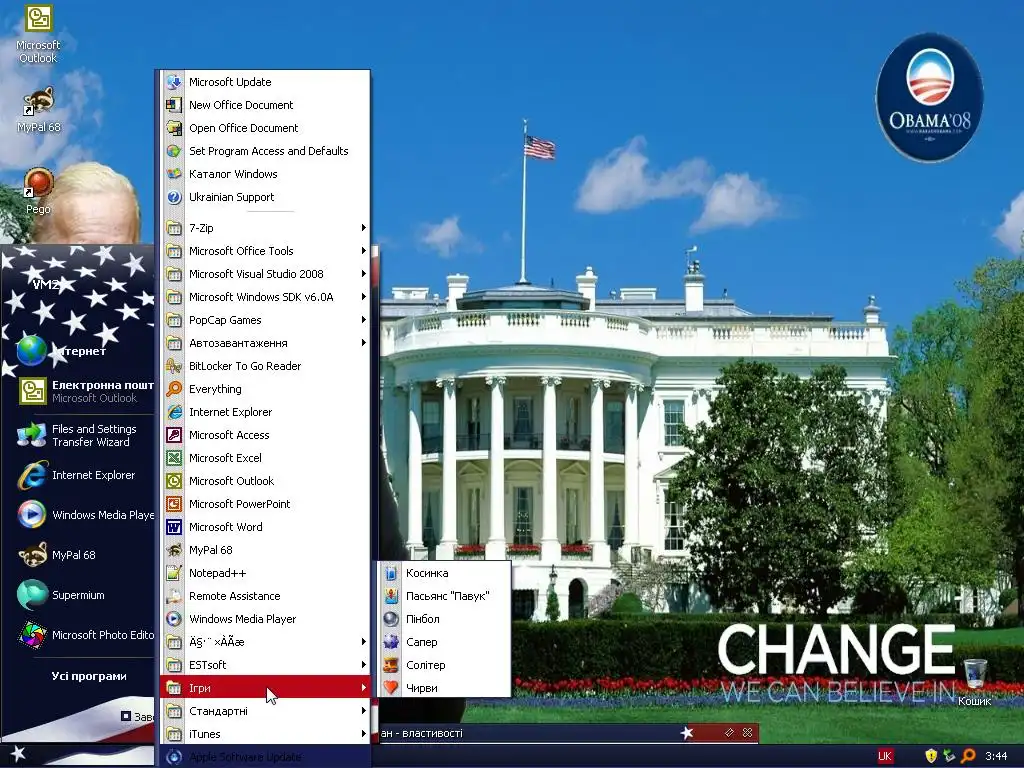Launch Інтернет pinned Start menu item
The height and width of the screenshot is (768, 1024).
click(78, 351)
